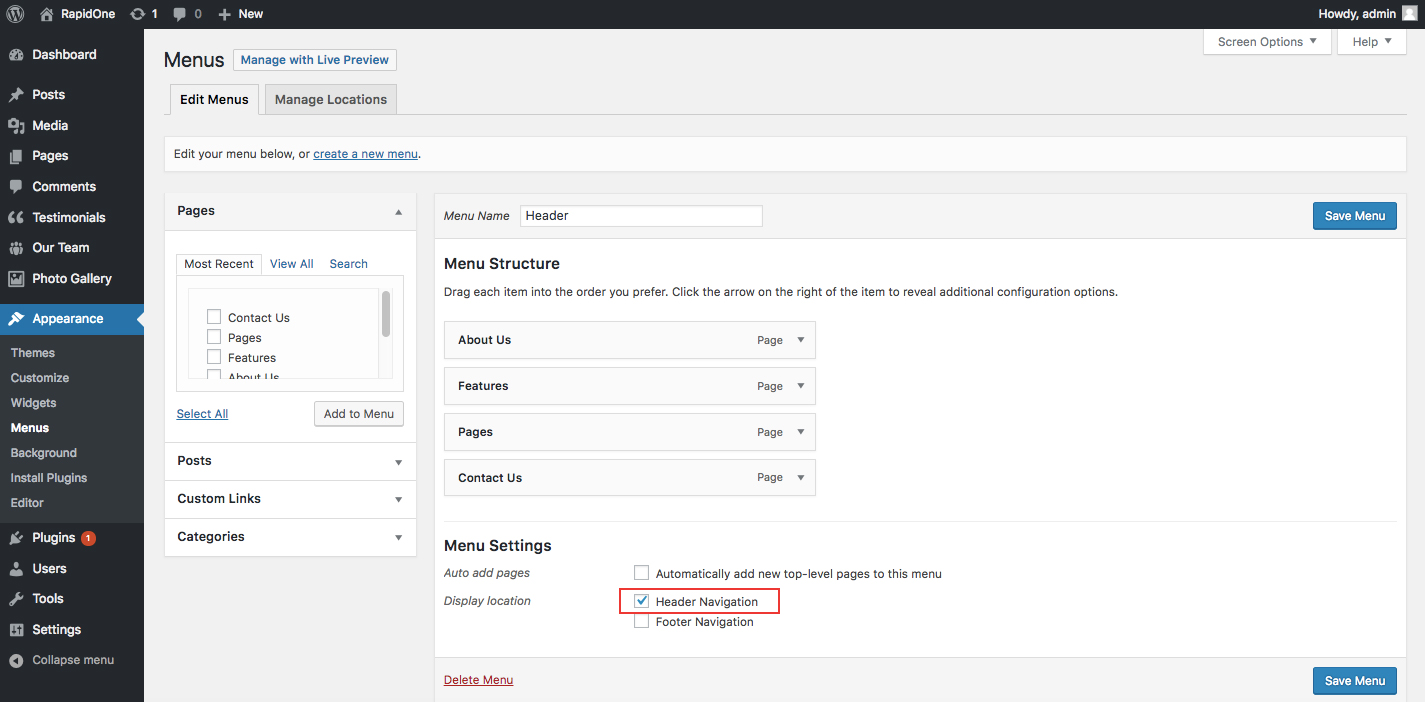Collapse the Pages meta box arrow

398,212
